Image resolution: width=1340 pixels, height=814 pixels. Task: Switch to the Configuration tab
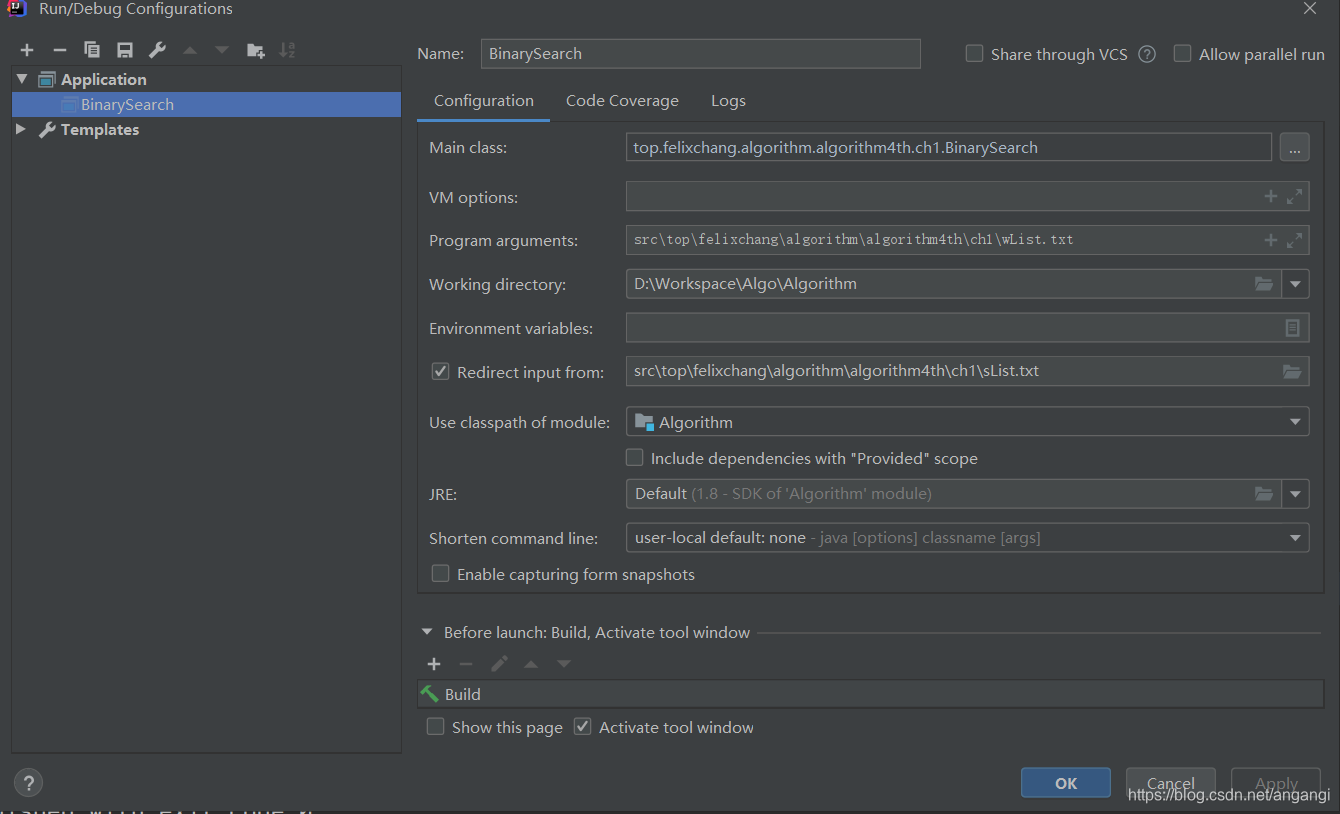pyautogui.click(x=484, y=101)
